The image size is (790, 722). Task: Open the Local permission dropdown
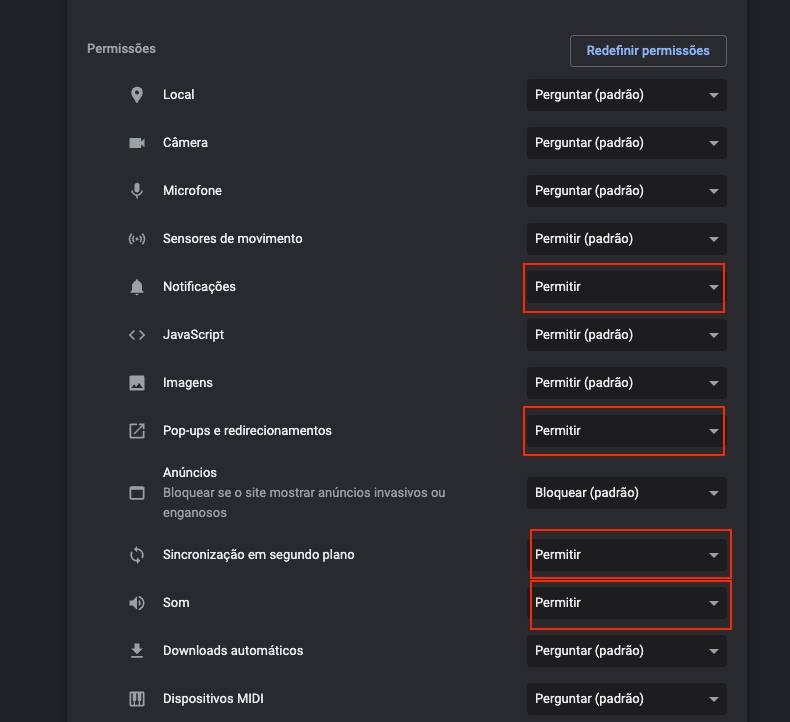point(626,95)
